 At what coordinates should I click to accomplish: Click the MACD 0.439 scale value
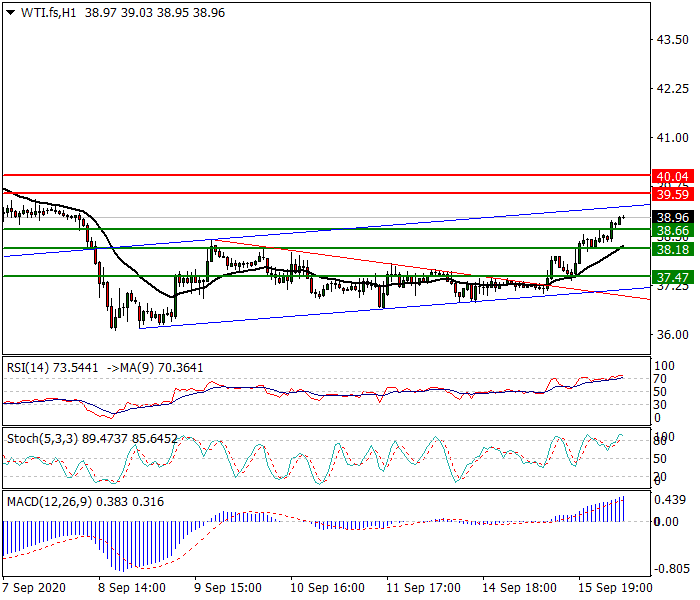point(670,500)
